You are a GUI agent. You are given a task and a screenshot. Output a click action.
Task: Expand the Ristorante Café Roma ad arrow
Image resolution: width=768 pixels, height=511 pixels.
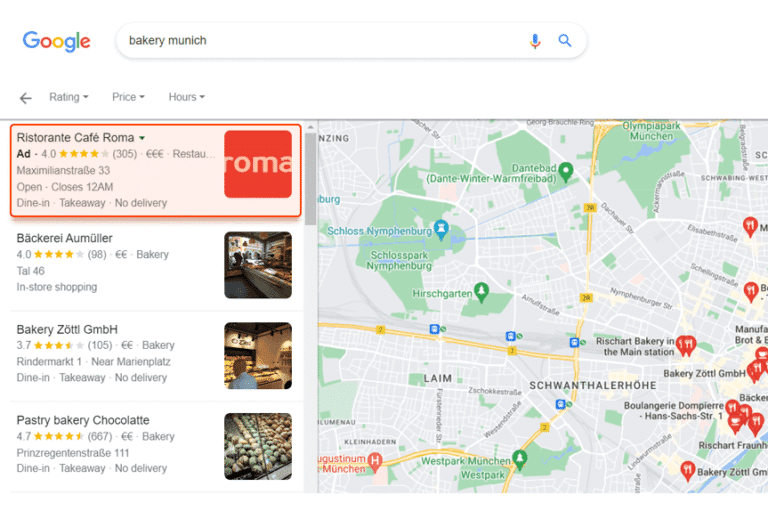click(142, 138)
